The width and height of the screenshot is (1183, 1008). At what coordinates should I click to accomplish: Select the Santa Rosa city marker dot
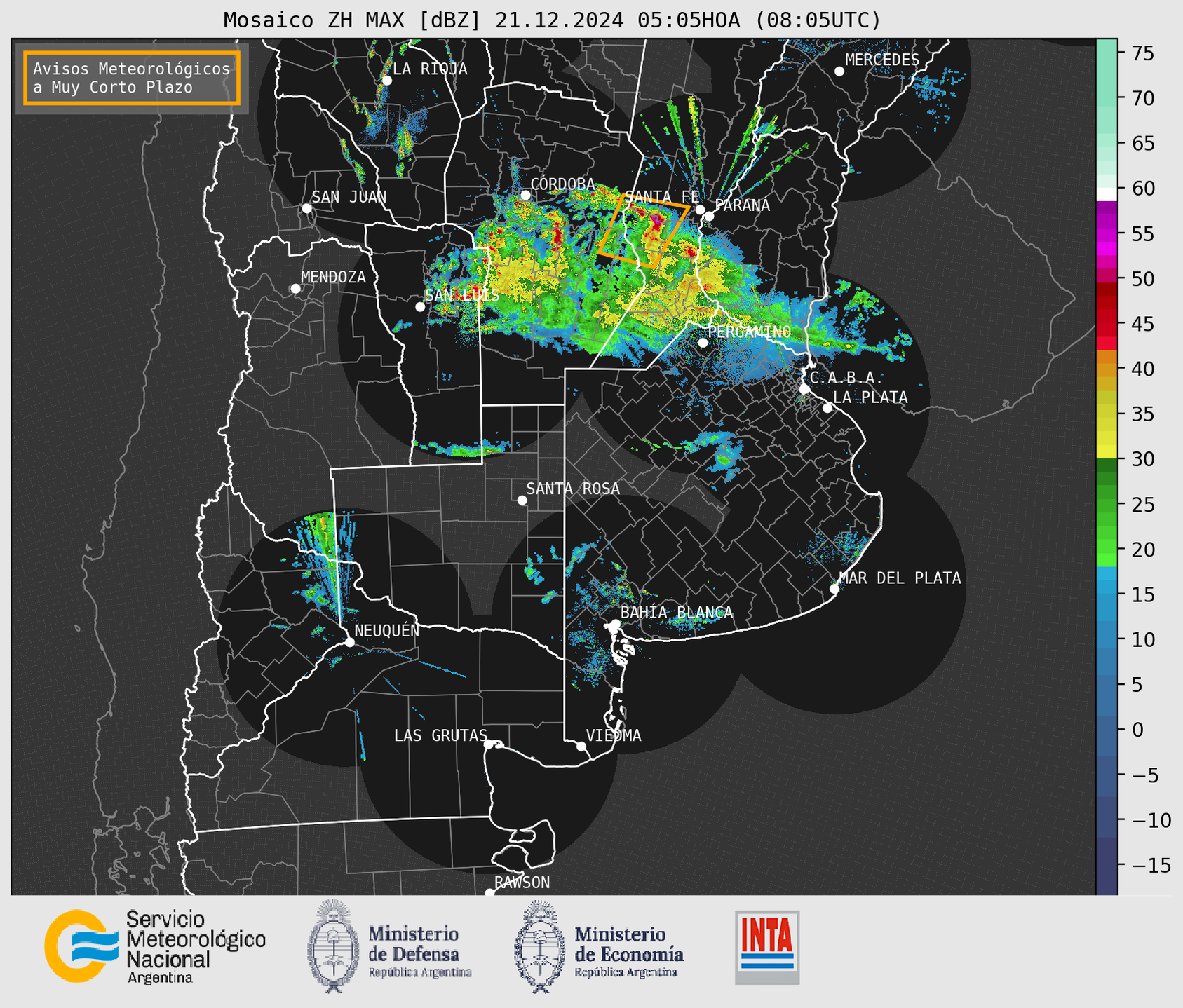coord(522,500)
